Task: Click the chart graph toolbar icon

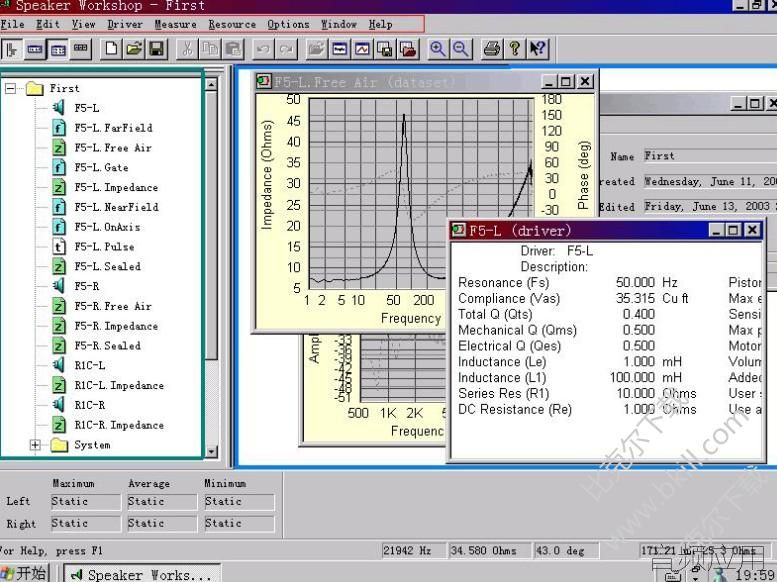Action: point(362,49)
